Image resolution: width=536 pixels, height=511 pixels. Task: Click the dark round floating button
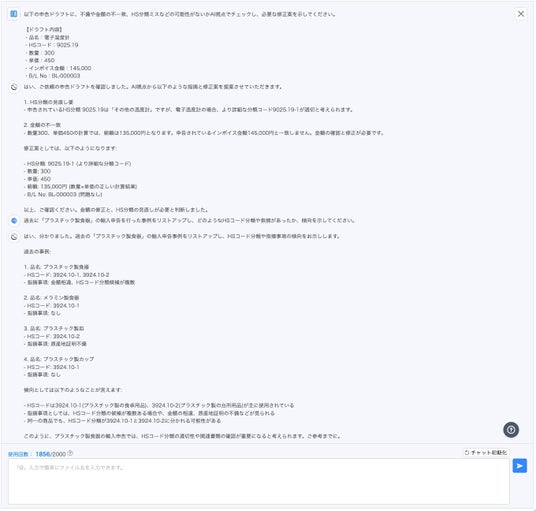click(511, 430)
